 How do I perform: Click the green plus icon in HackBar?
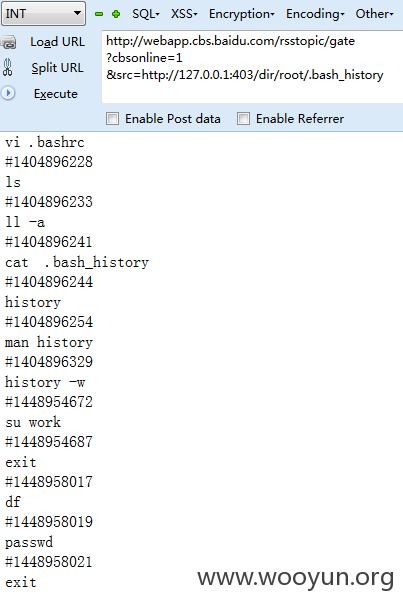pos(116,14)
